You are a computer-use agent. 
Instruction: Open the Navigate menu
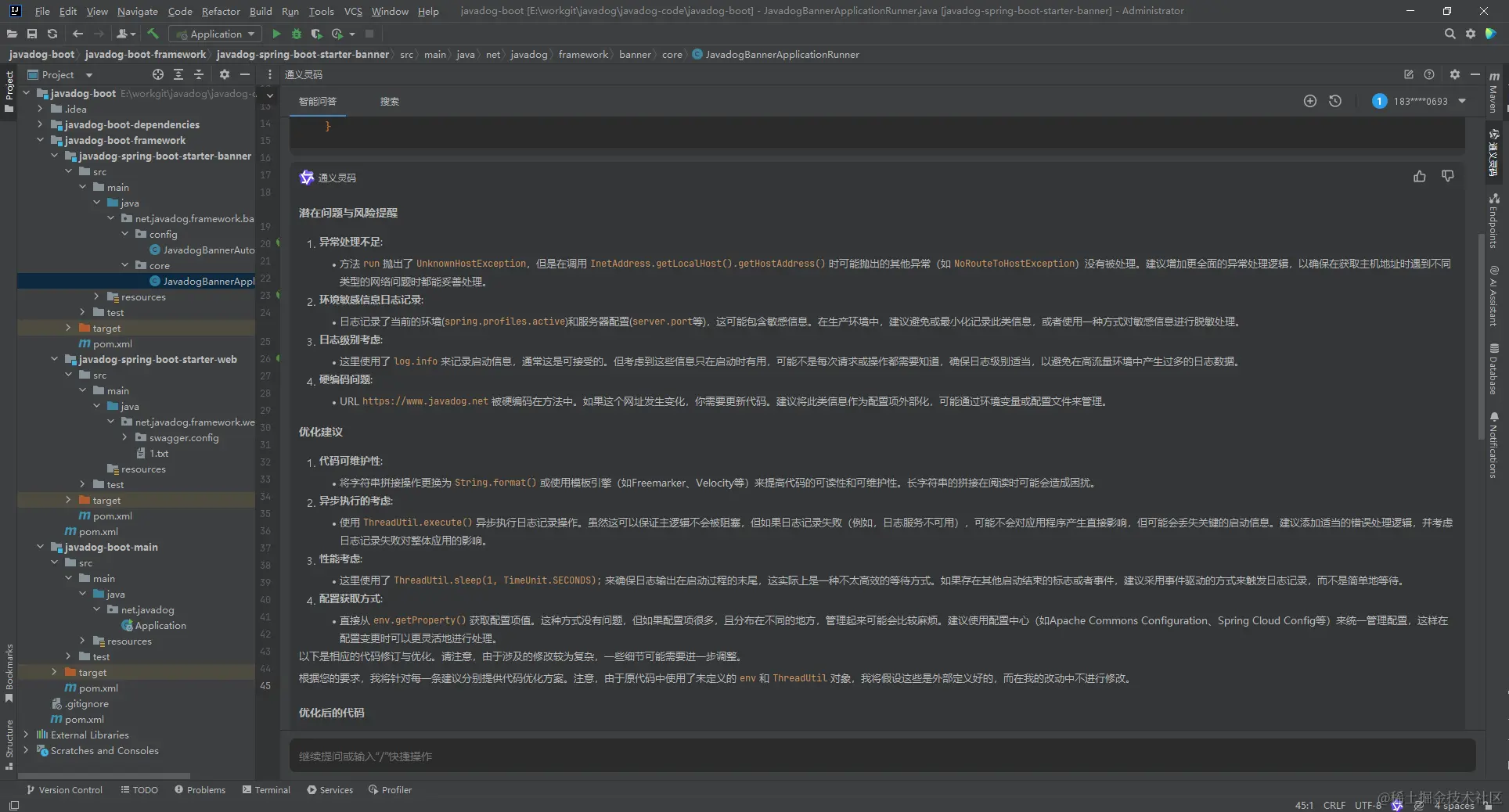138,11
